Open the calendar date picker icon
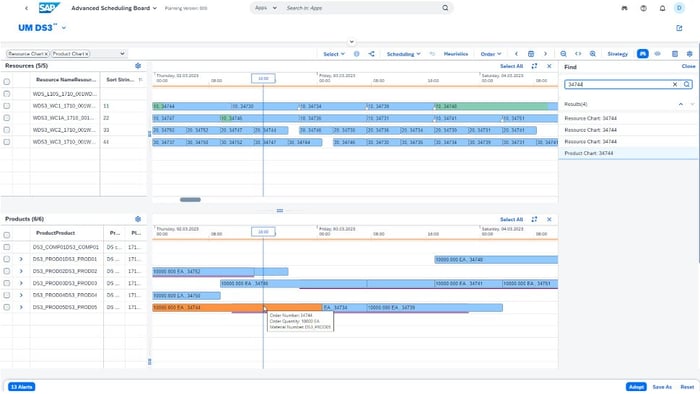Image resolution: width=700 pixels, height=394 pixels. tap(531, 54)
